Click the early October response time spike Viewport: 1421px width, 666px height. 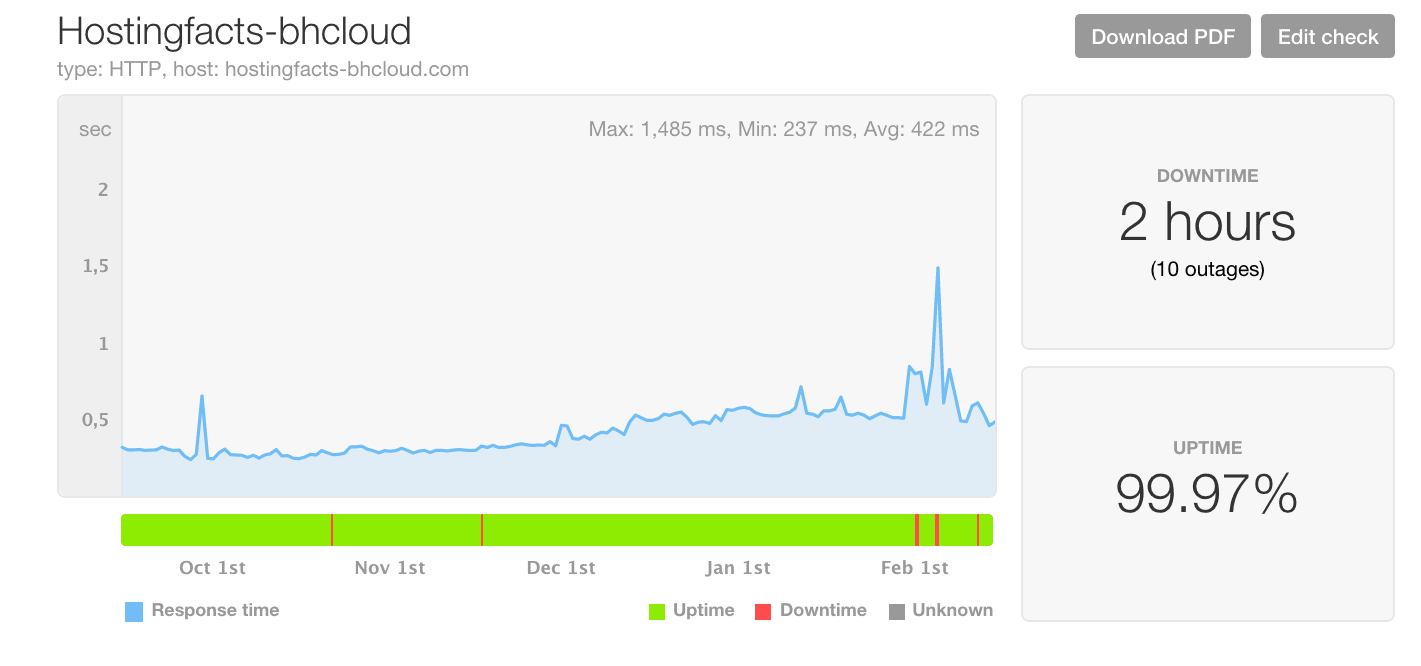(x=202, y=396)
